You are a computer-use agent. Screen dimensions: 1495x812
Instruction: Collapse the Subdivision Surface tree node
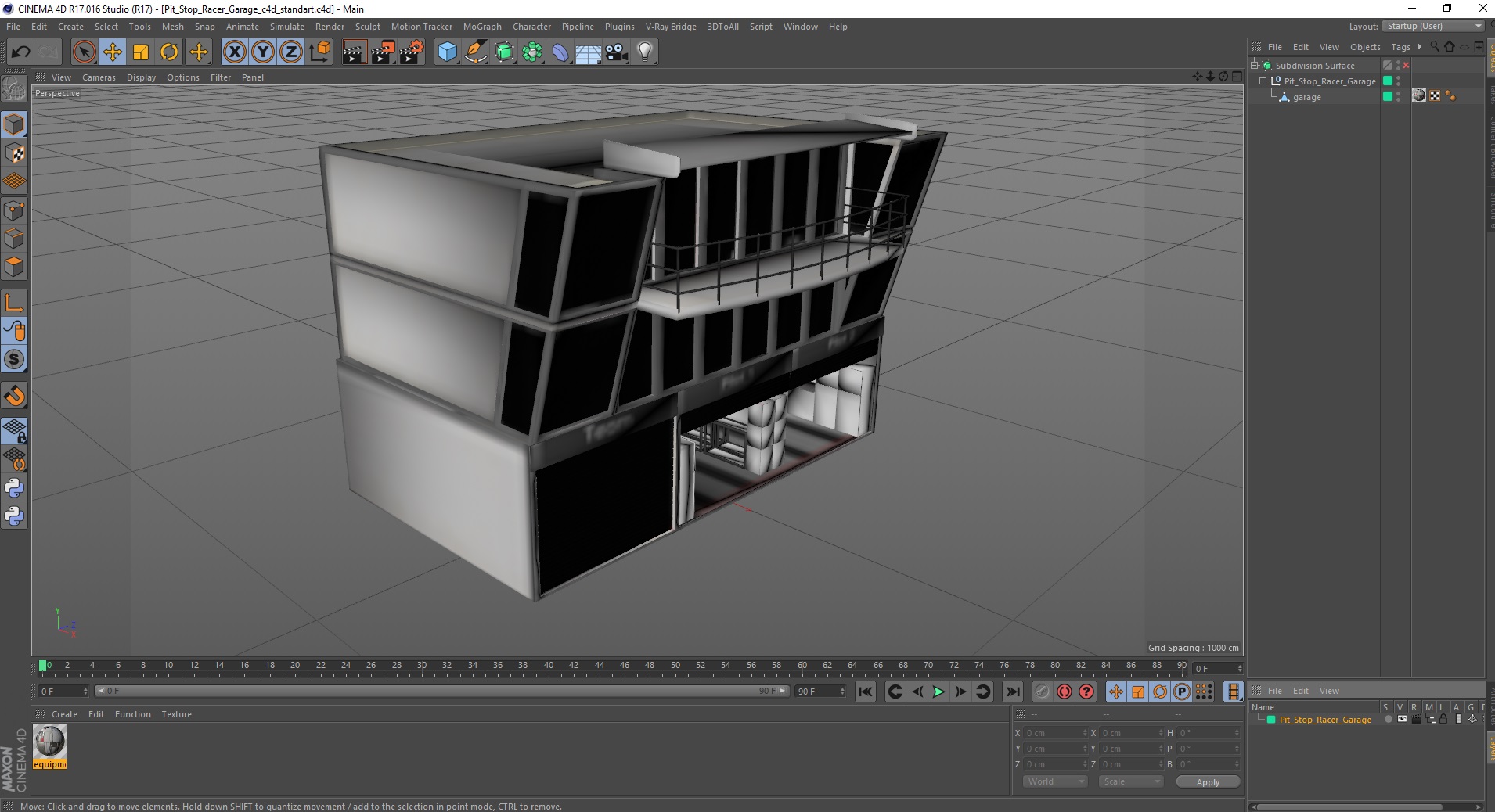[x=1255, y=66]
